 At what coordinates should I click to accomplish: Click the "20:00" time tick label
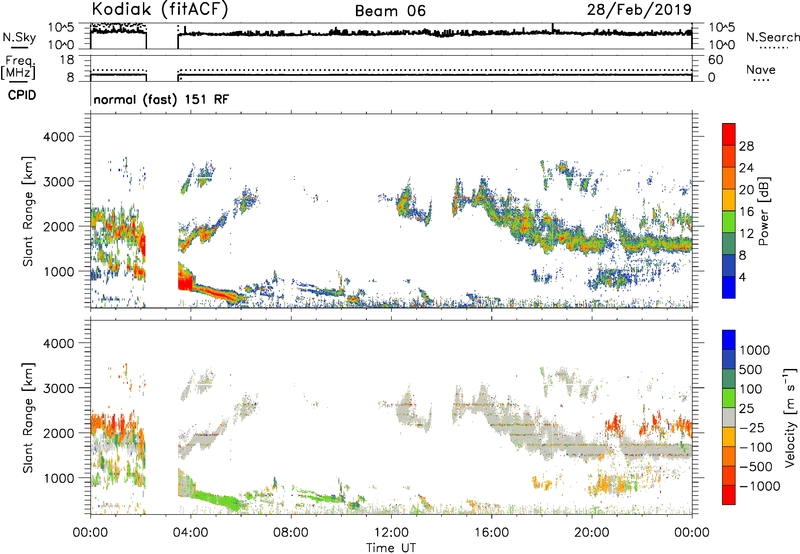point(591,533)
